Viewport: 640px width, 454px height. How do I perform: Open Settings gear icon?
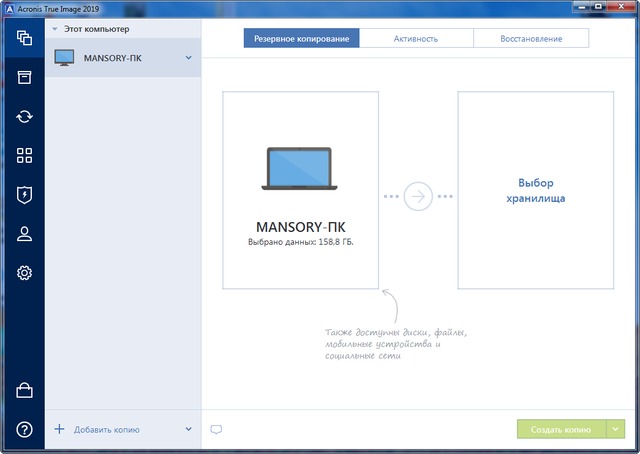coord(24,272)
